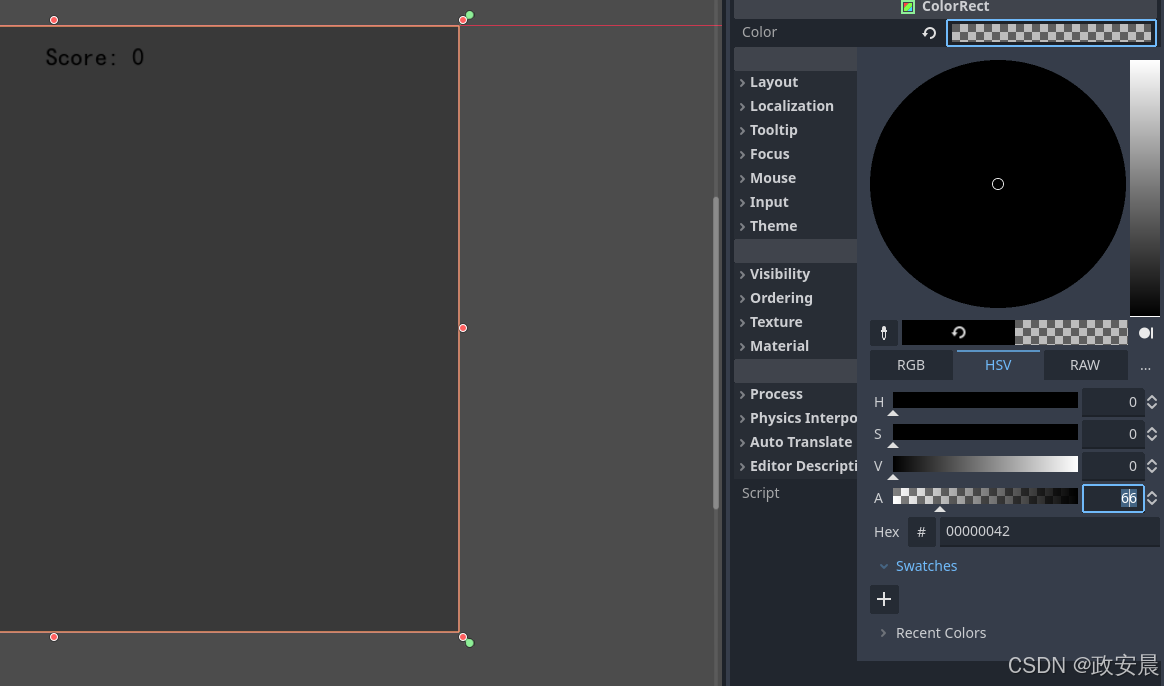Pick a color in the circular color wheel
This screenshot has height=686, width=1164.
click(x=998, y=183)
